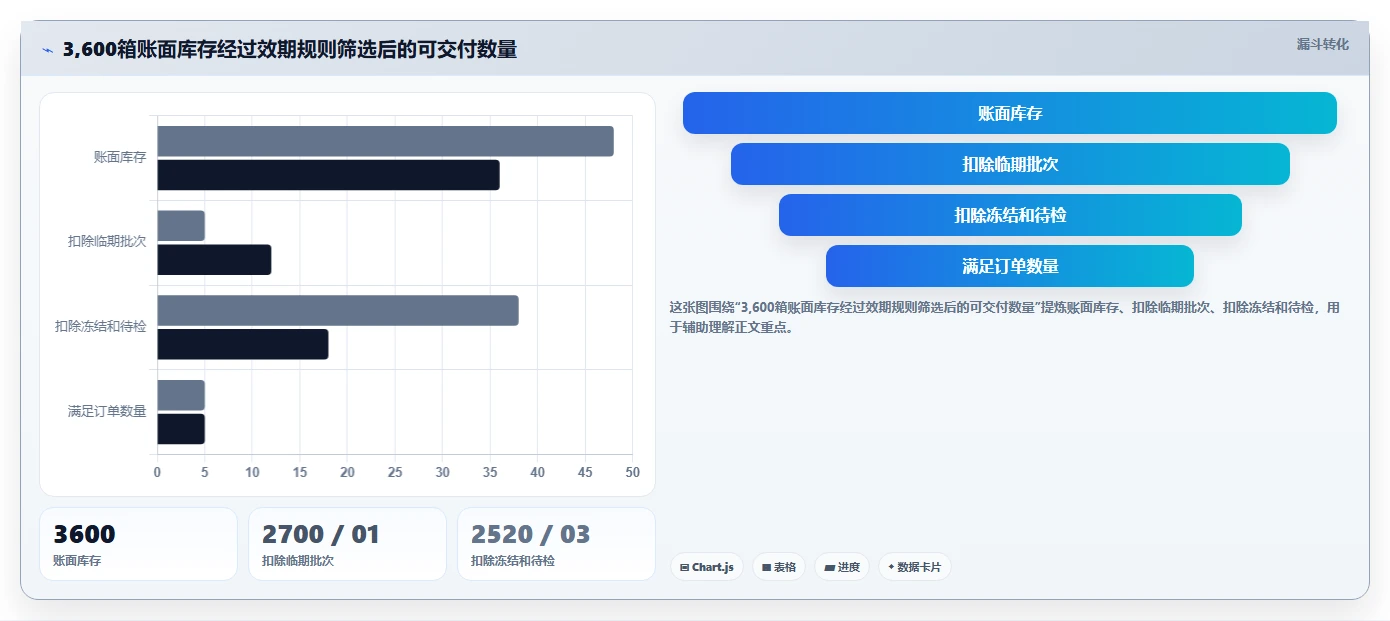Image resolution: width=1390 pixels, height=621 pixels.
Task: Click the x-axis tick label 0
Action: pos(157,473)
